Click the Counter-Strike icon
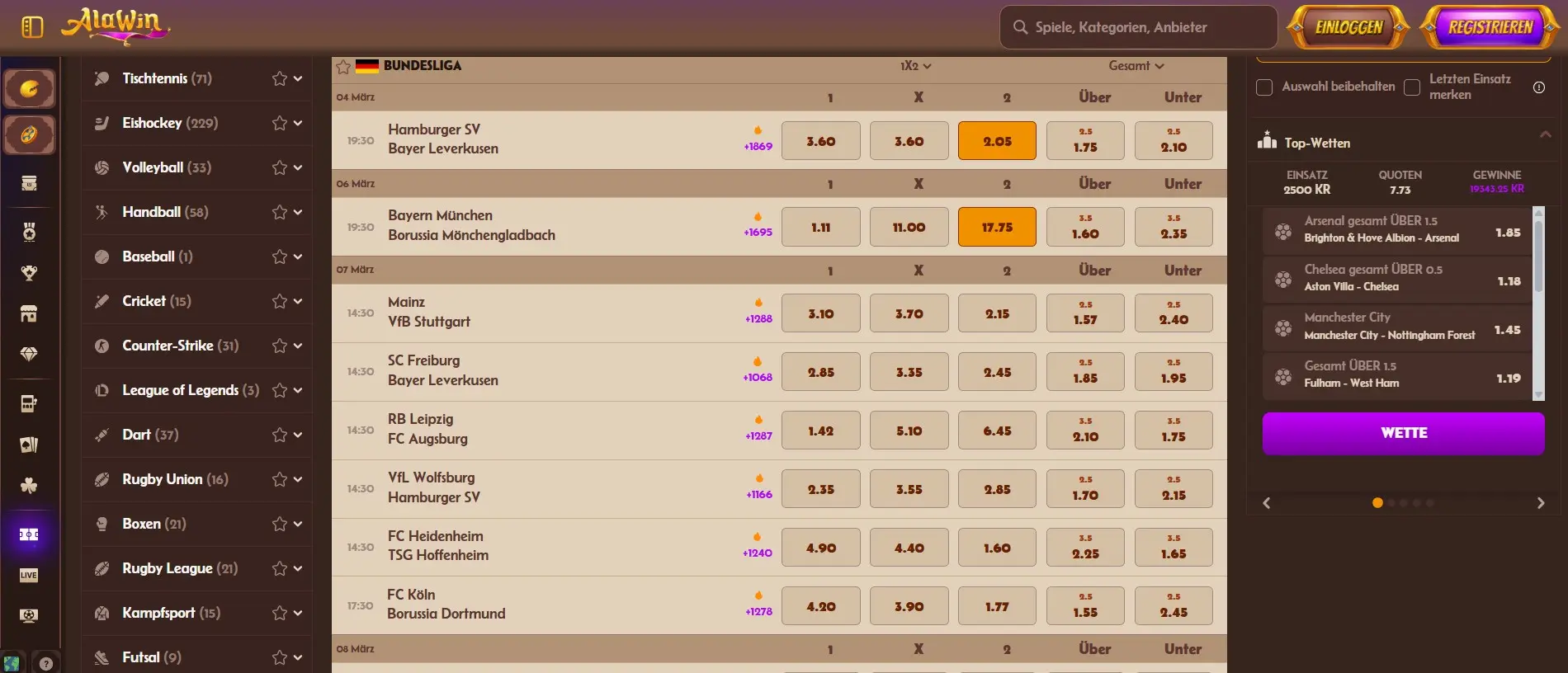Viewport: 1568px width, 673px height. point(102,346)
